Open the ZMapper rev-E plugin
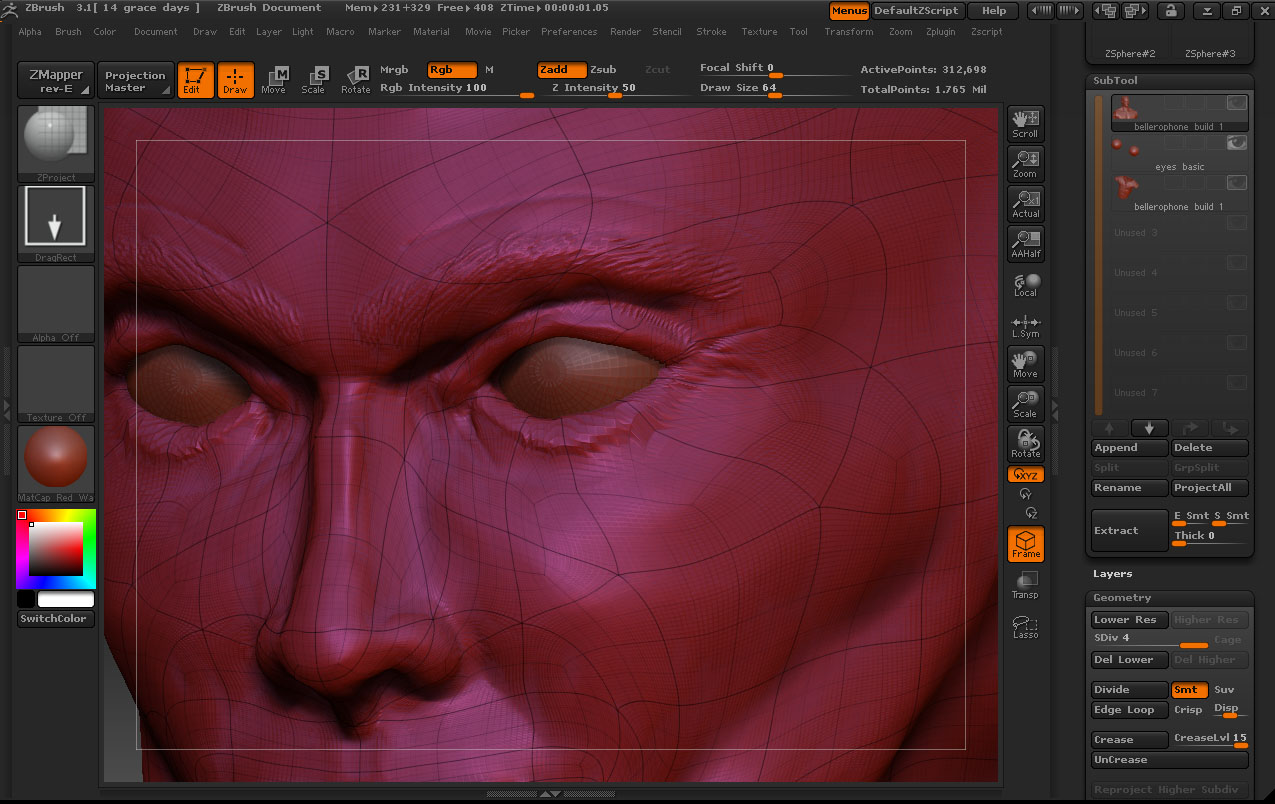This screenshot has height=804, width=1275. tap(56, 80)
